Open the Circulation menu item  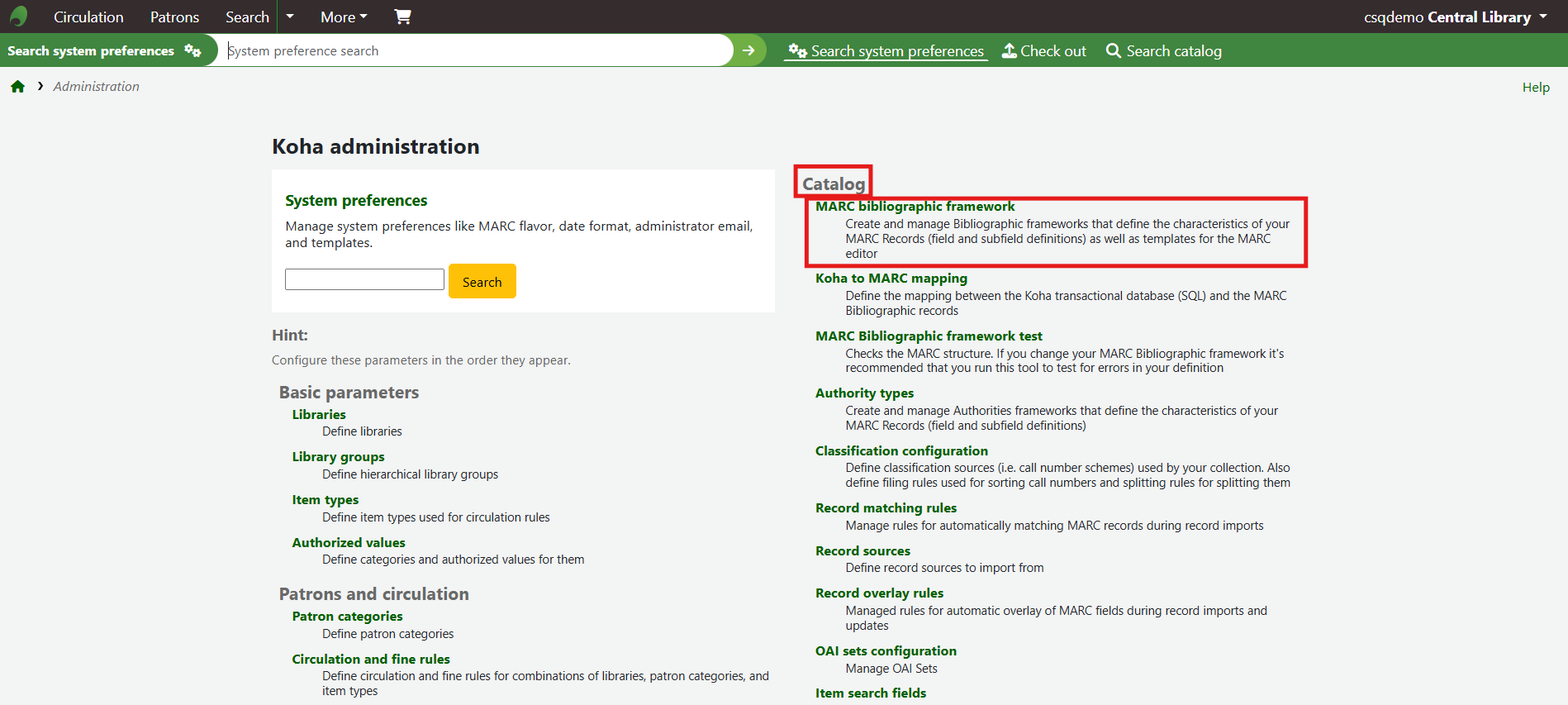tap(88, 17)
